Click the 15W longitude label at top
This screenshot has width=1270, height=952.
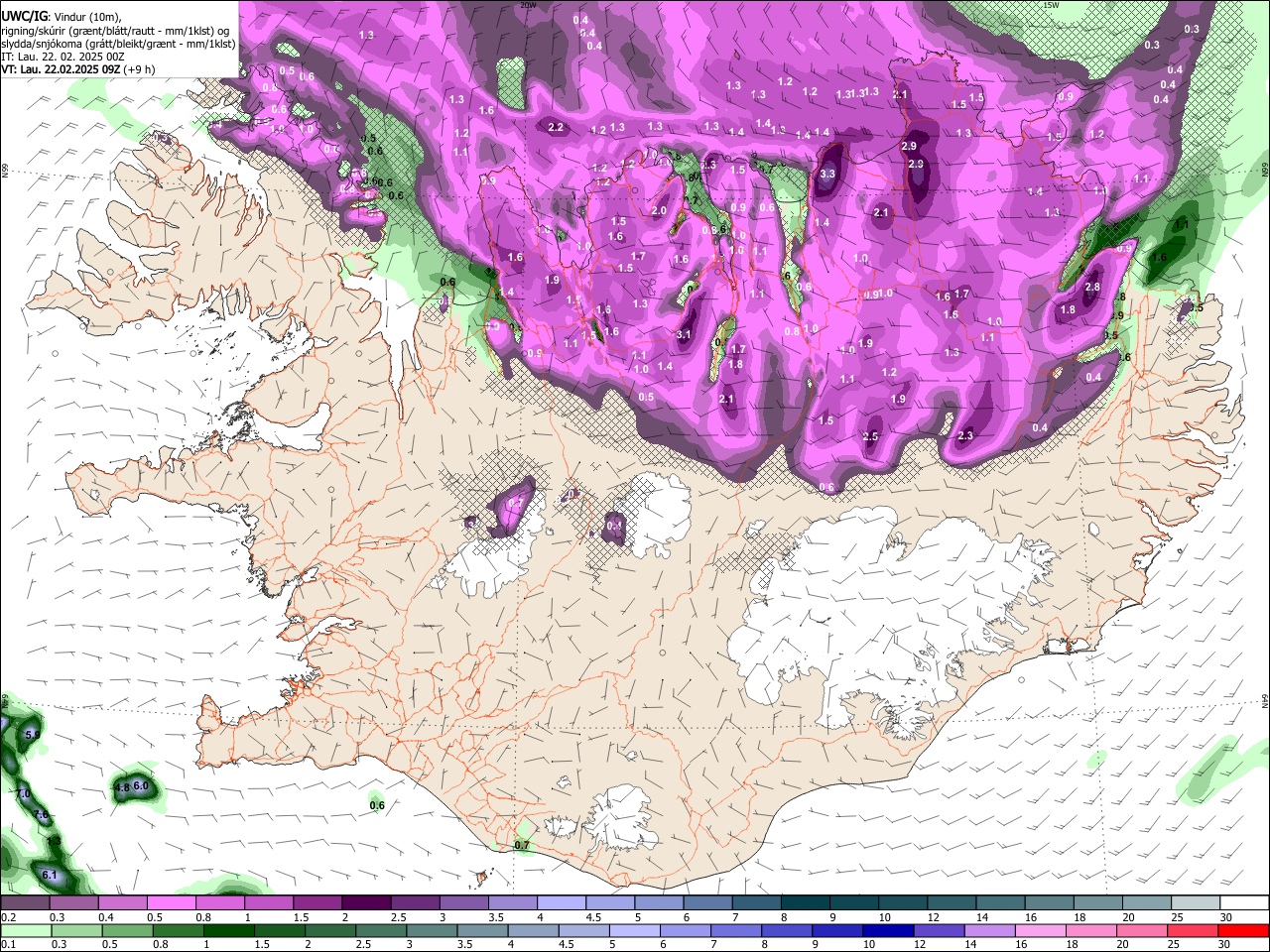[1051, 5]
